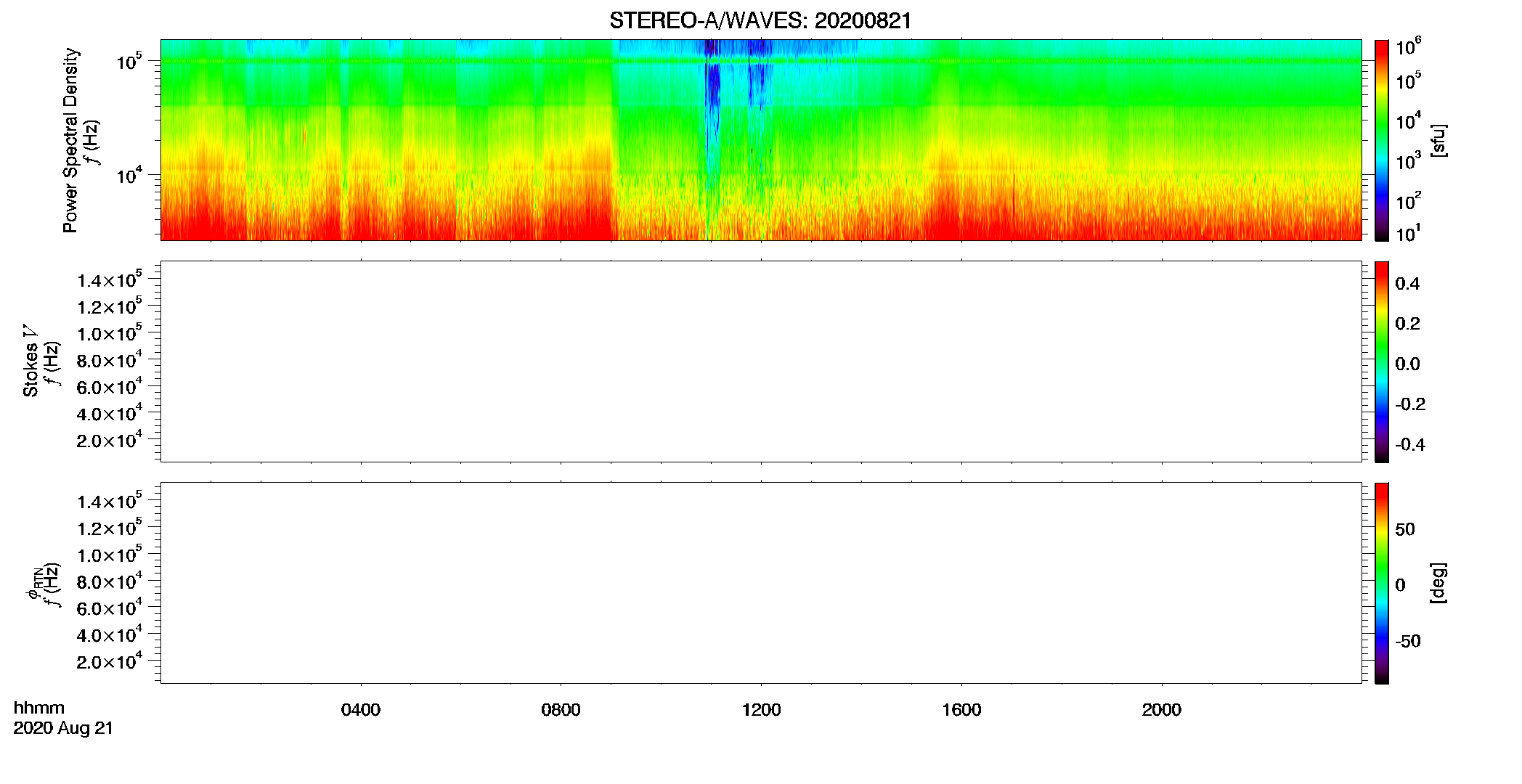Click the empty Stokes V plot panel
1522x784 pixels.
761,362
